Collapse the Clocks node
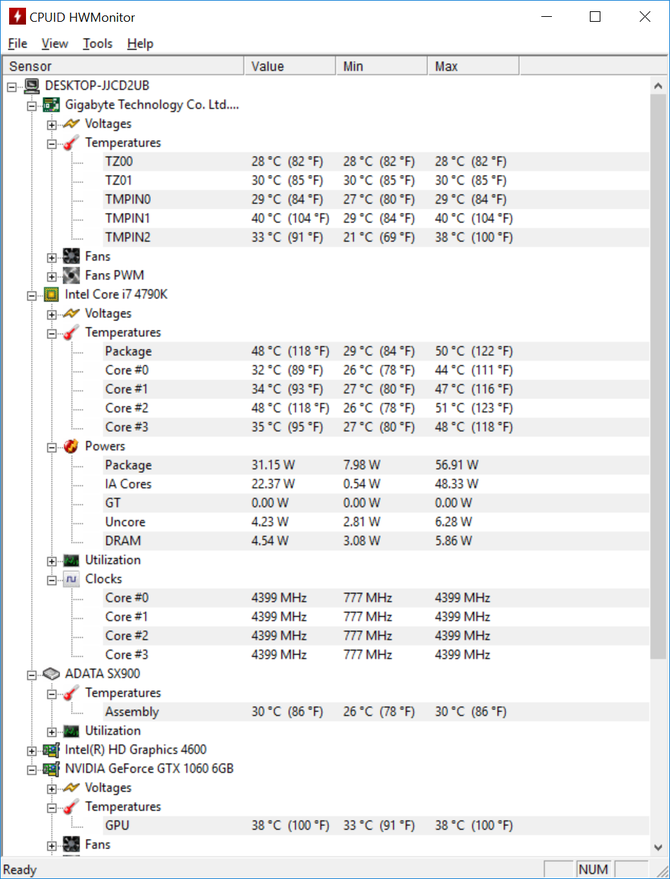 [52, 580]
